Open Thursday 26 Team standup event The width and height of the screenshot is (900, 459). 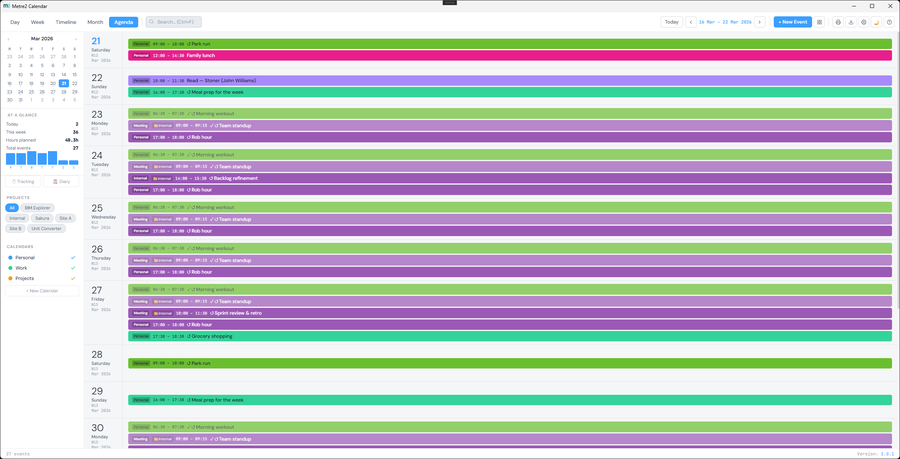[x=510, y=260]
